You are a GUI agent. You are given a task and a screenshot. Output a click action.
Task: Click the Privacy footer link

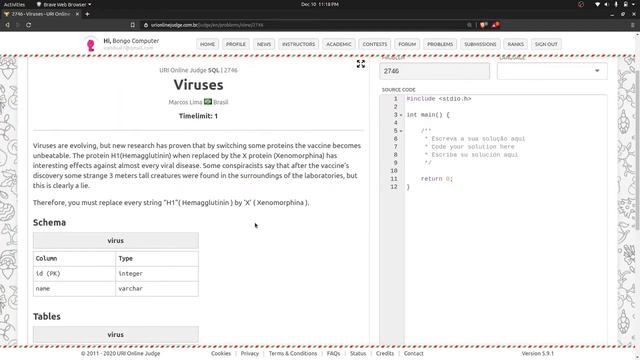coord(250,353)
